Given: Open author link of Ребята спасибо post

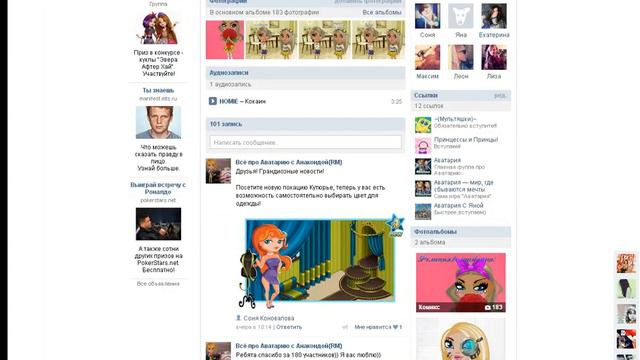Looking at the screenshot, I should click(289, 346).
